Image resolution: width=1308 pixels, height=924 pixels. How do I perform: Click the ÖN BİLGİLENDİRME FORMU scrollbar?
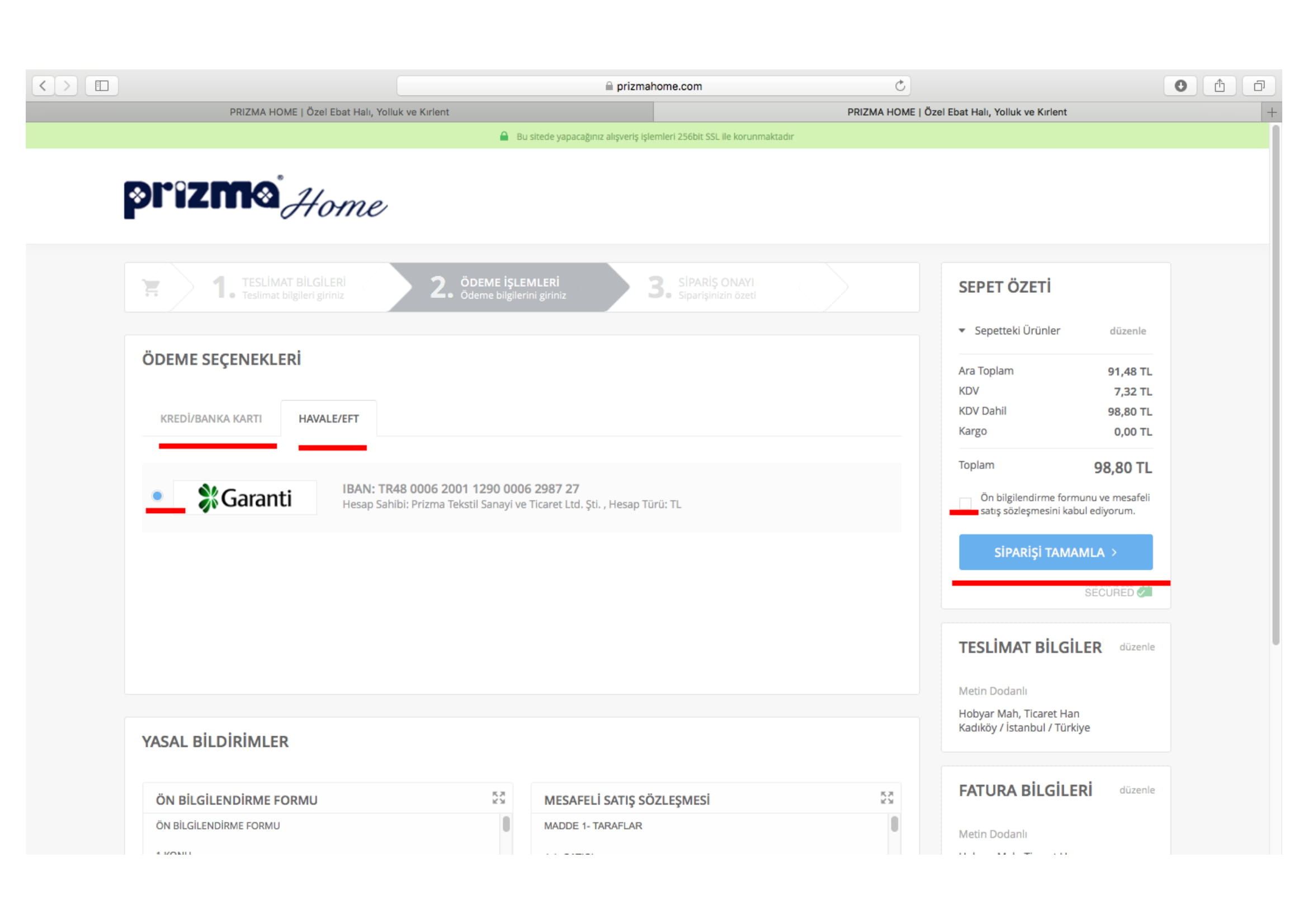pyautogui.click(x=507, y=825)
